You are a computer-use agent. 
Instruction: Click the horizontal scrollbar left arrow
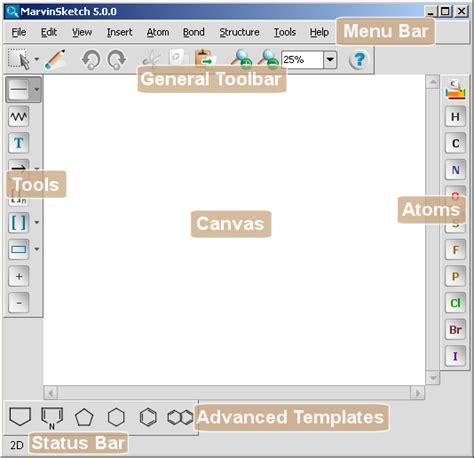click(50, 393)
